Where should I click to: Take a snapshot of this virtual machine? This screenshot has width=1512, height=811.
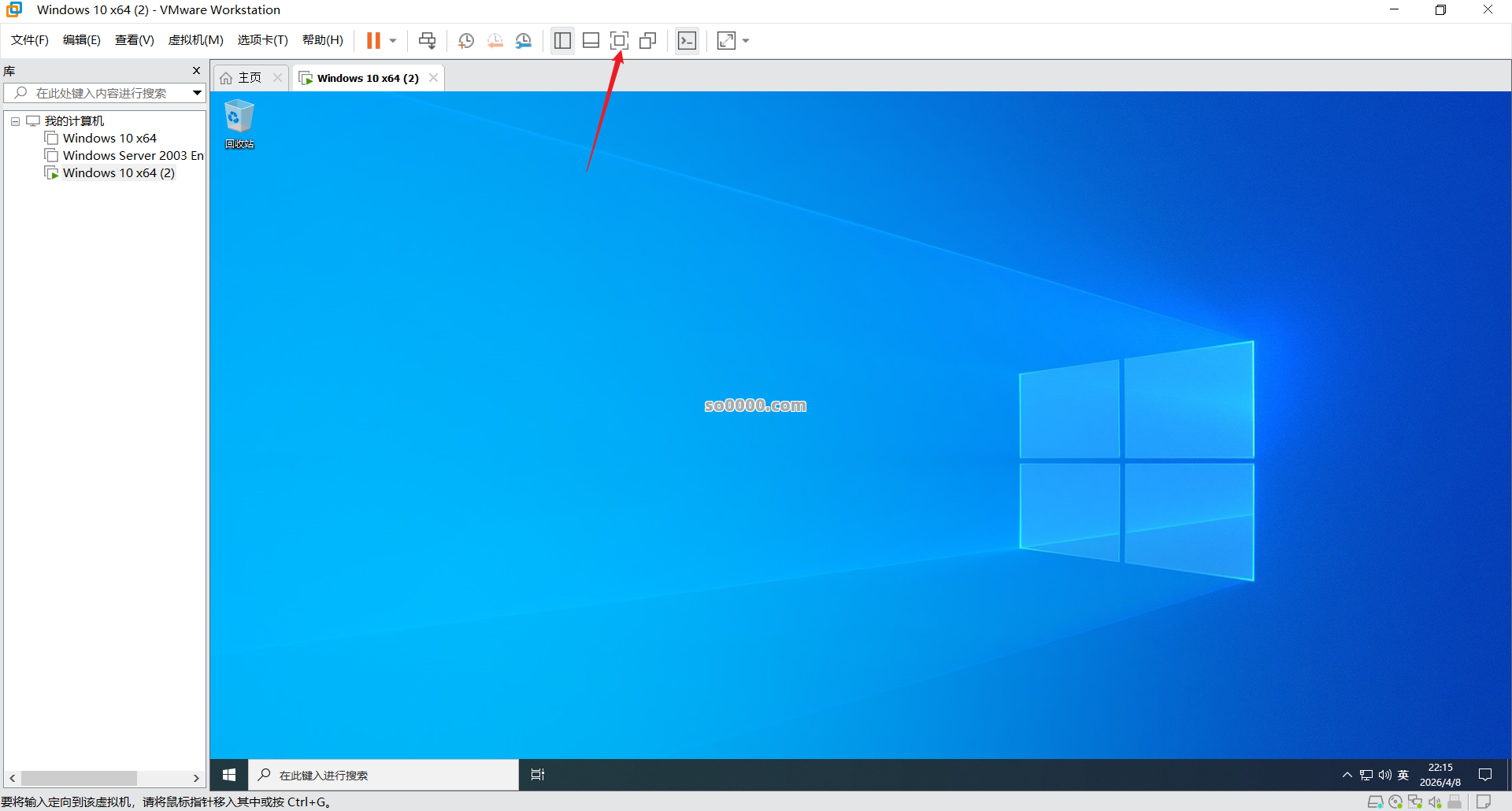tap(465, 40)
